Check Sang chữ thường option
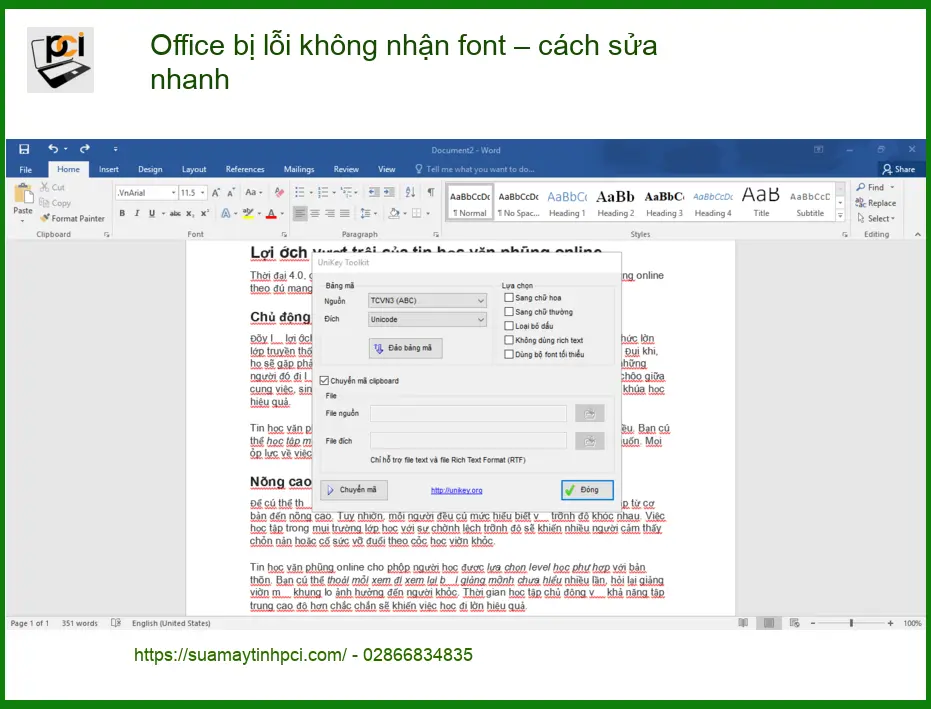Viewport: 931px width, 709px height. 509,312
